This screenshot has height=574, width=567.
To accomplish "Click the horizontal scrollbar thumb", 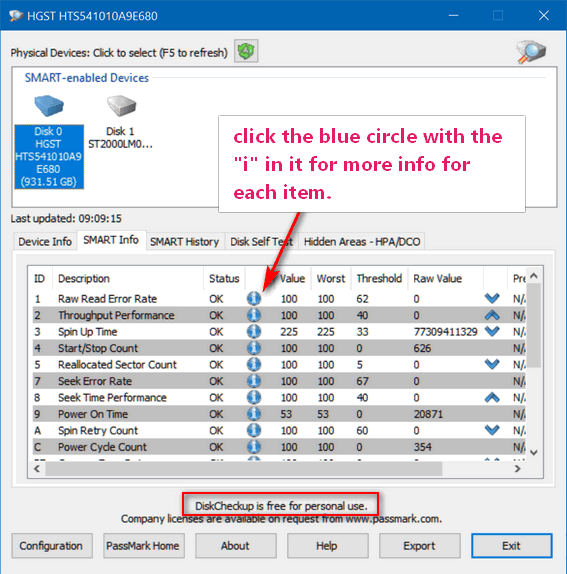I will pos(244,469).
